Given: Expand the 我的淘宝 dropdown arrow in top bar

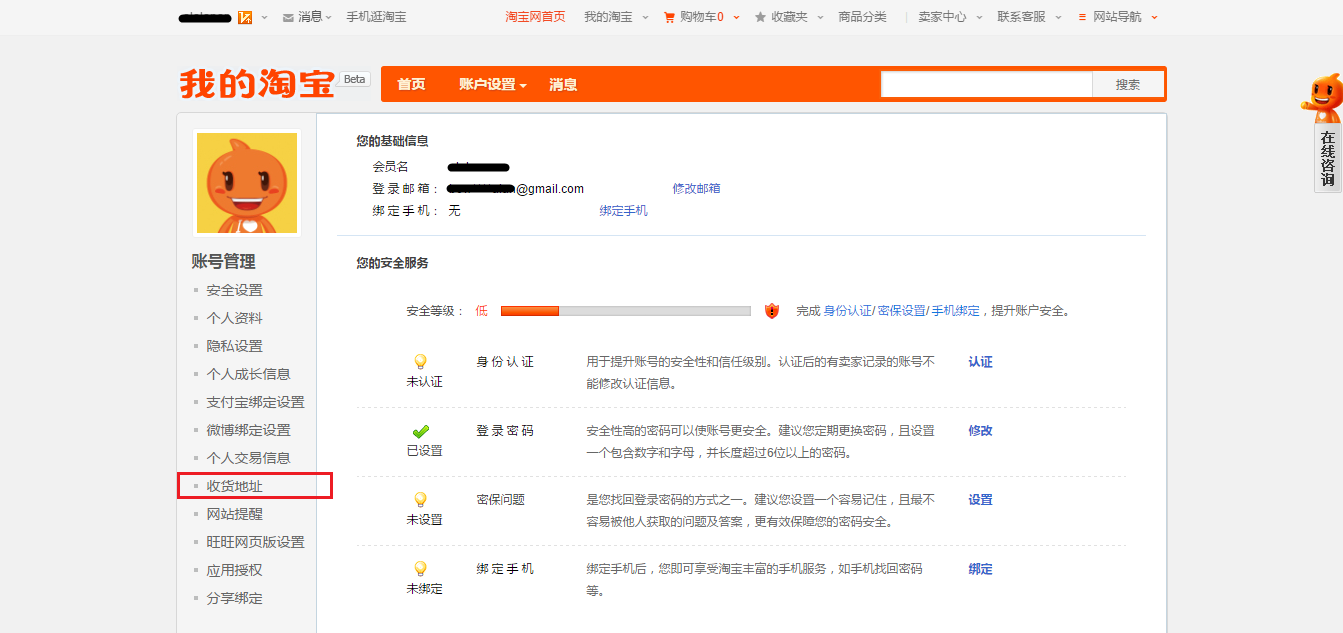Looking at the screenshot, I should tap(645, 18).
